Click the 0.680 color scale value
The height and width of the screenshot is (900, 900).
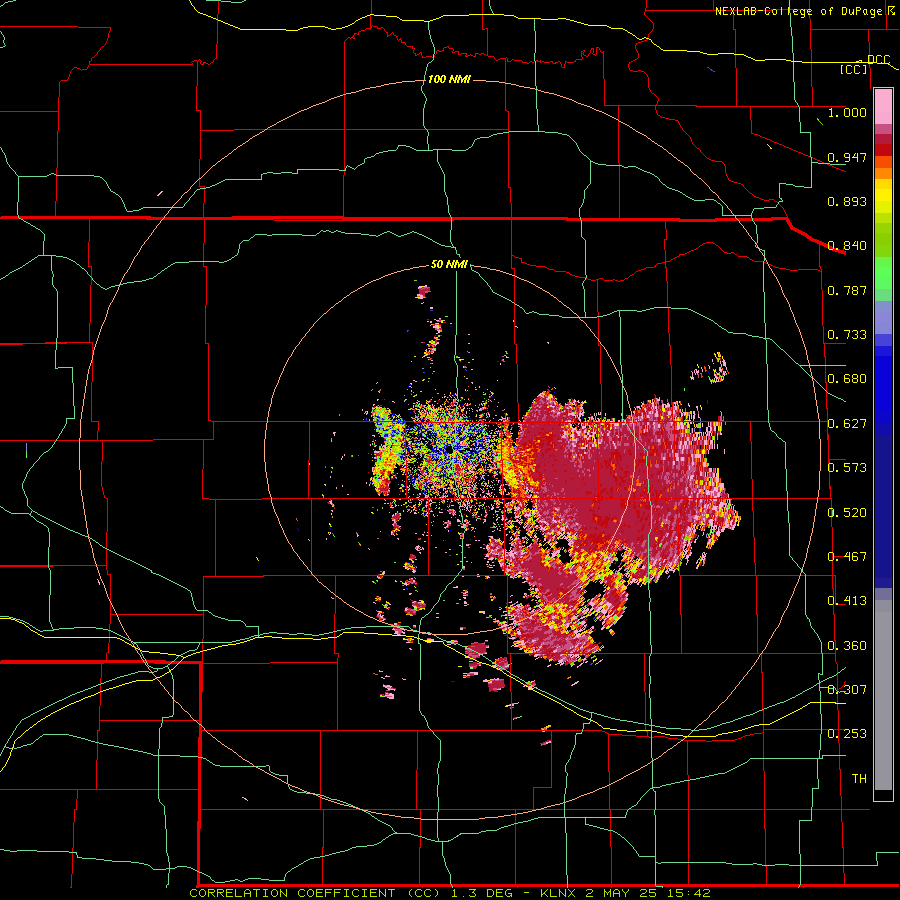[847, 379]
